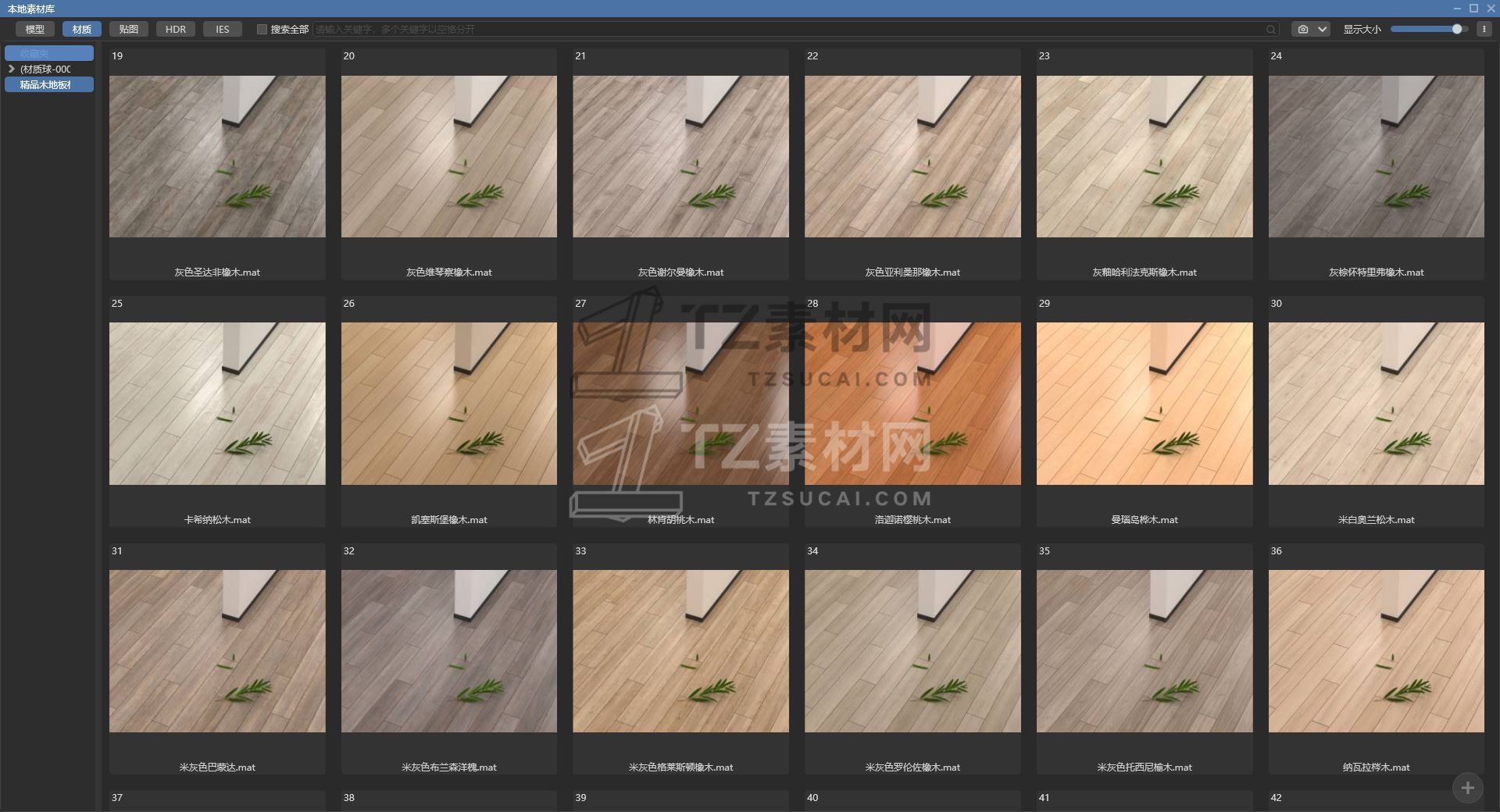
Task: Select the 灰色圣达非橡木 thumbnail
Action: point(217,156)
